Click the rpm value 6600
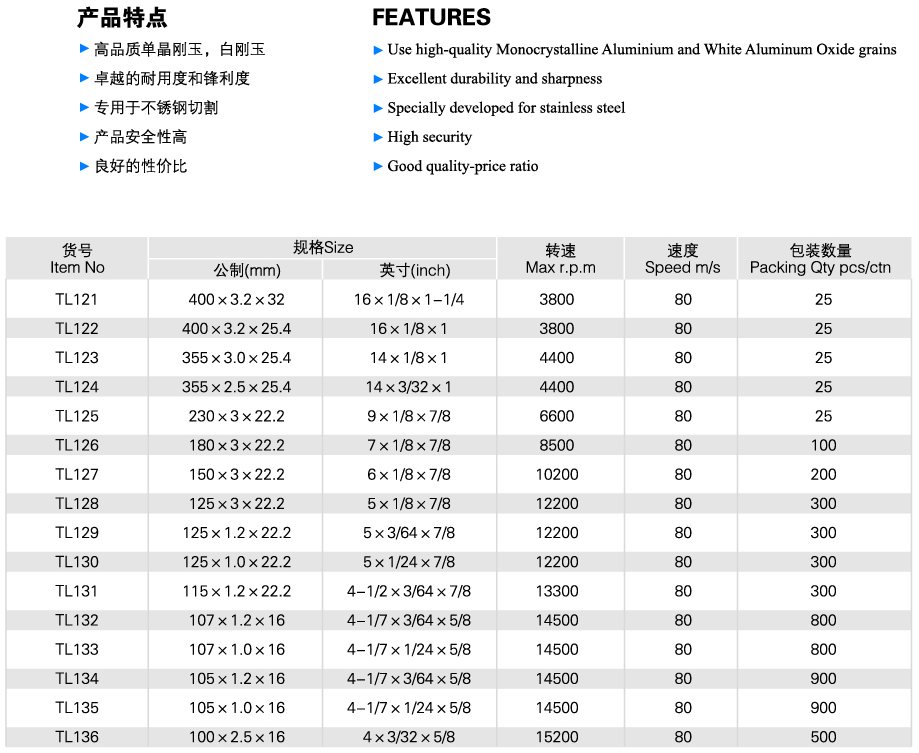 (557, 416)
